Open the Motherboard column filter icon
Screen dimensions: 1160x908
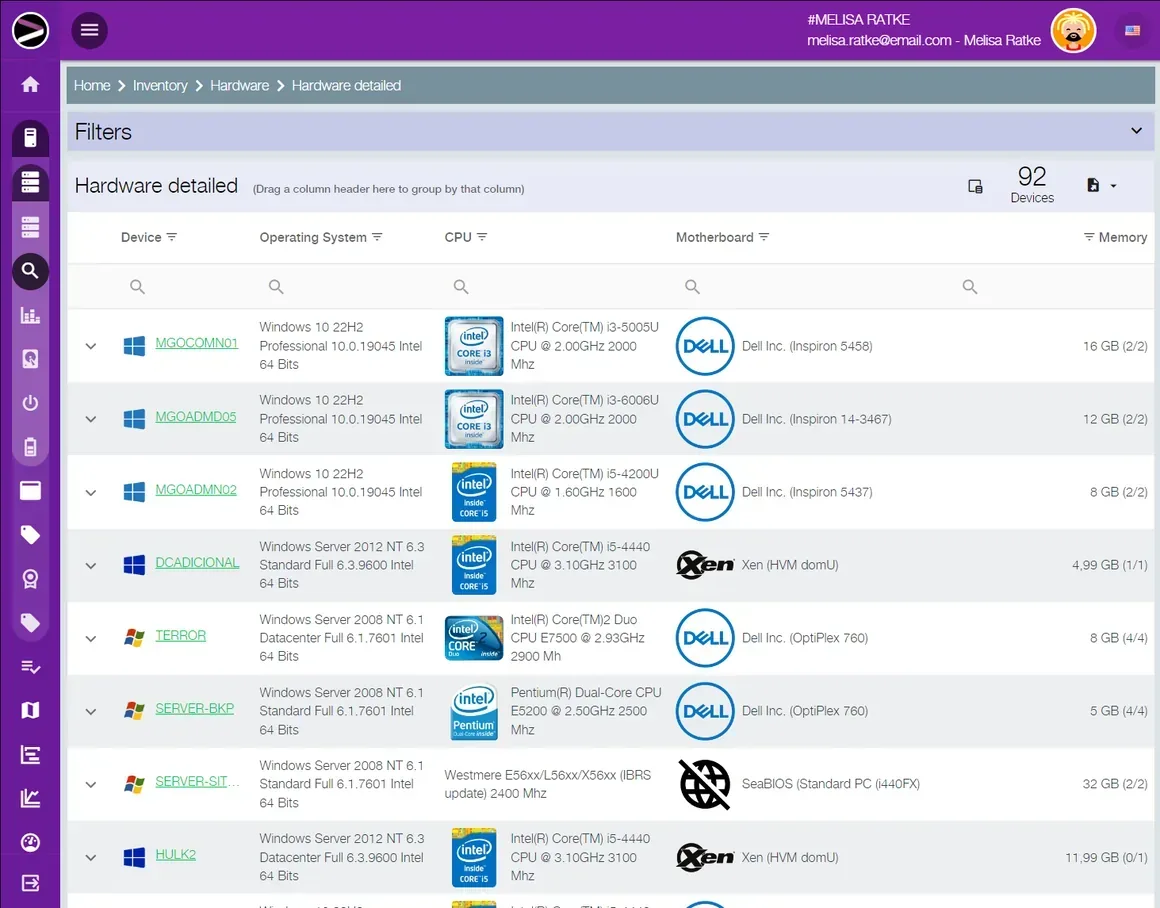(764, 237)
